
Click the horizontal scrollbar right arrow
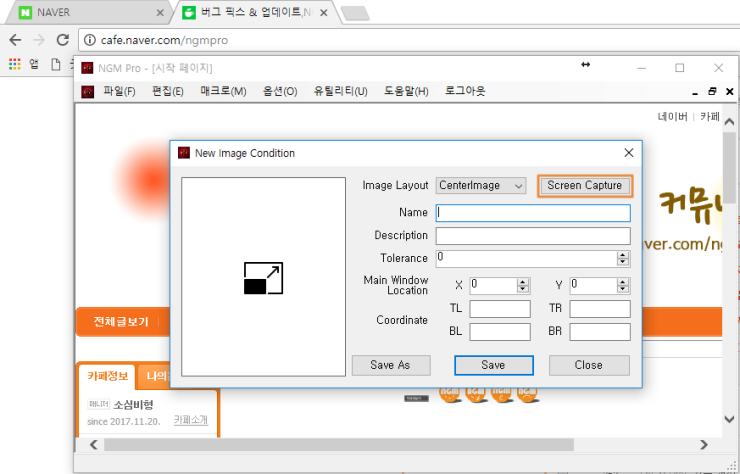[x=704, y=444]
